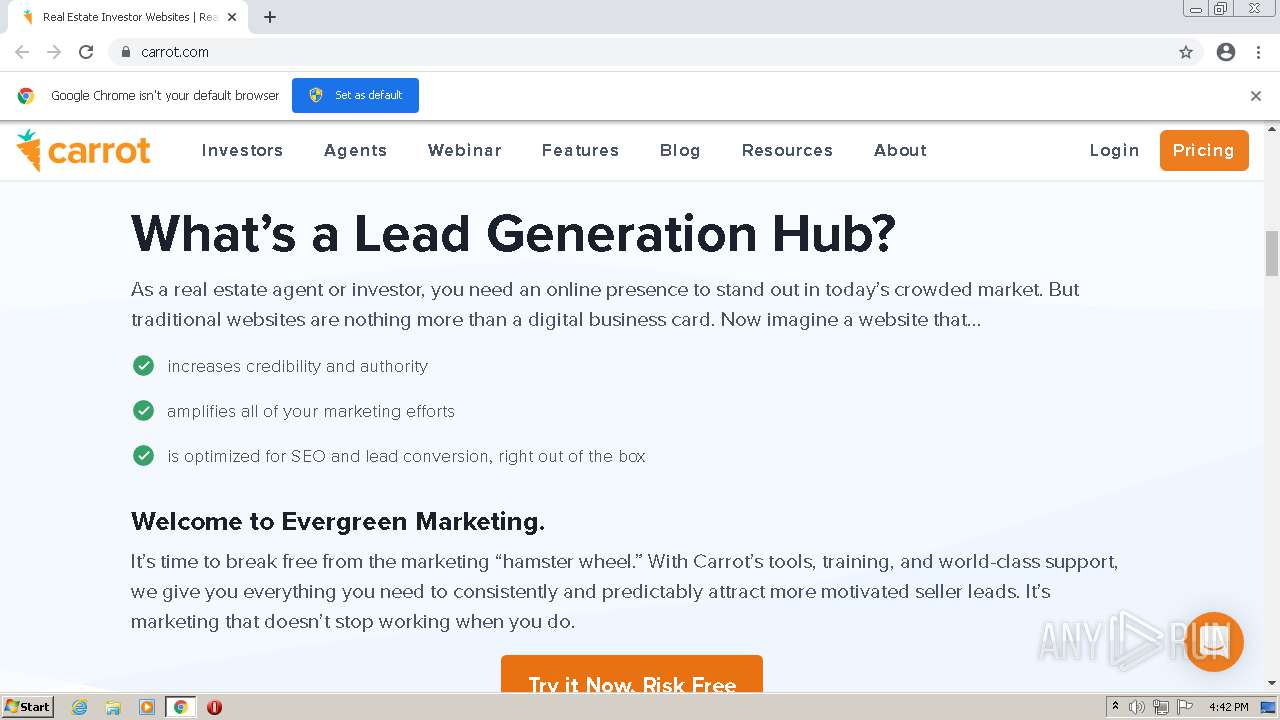Open the Investors menu
The width and height of the screenshot is (1280, 720).
[x=242, y=150]
